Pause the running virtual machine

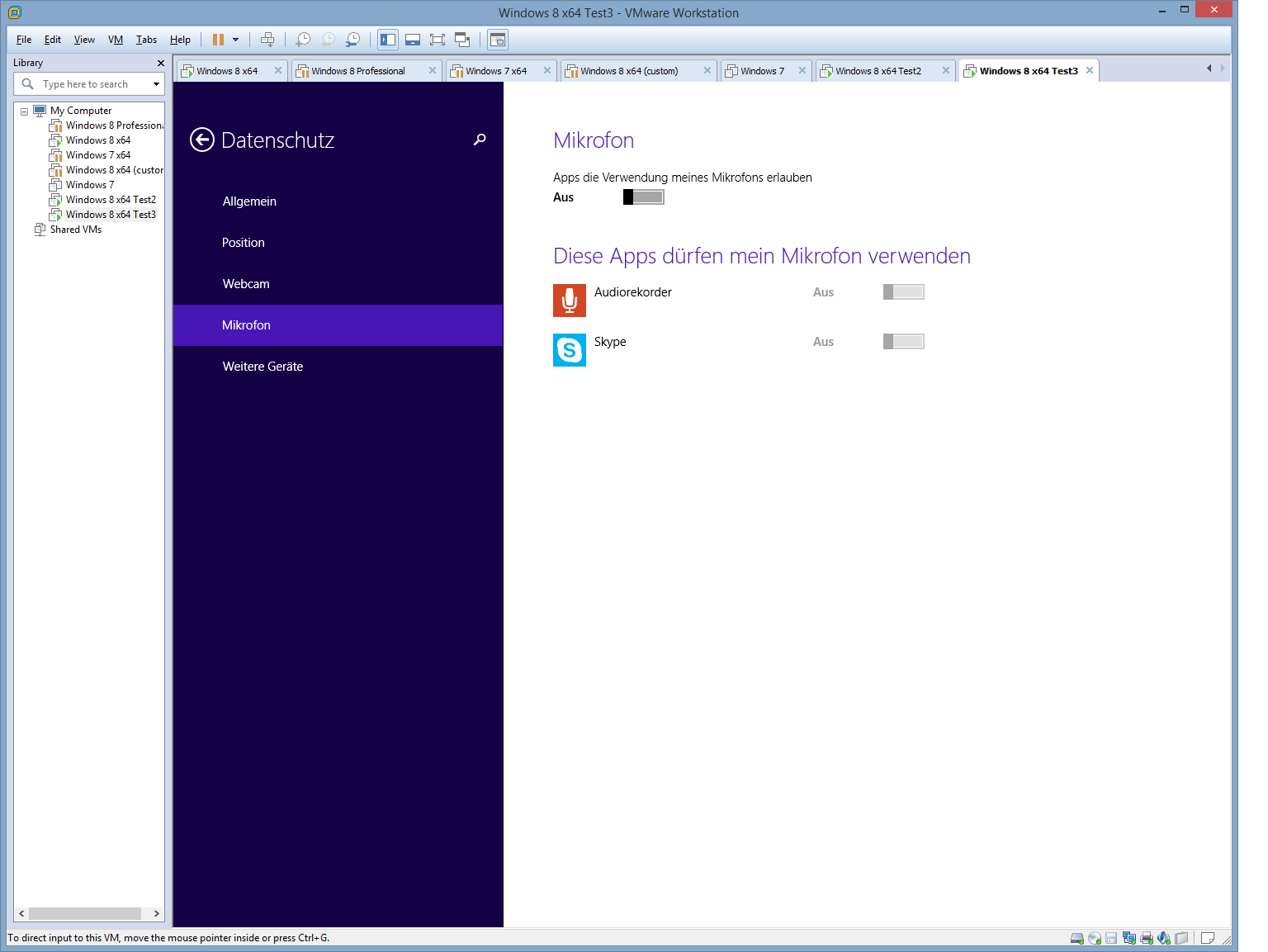click(218, 40)
